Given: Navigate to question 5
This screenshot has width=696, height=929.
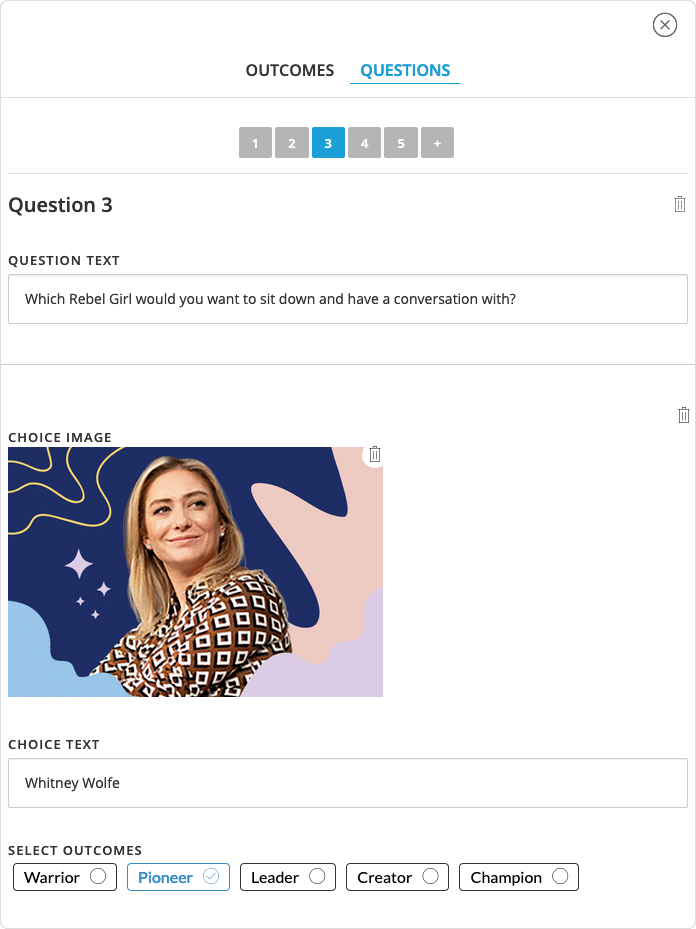Looking at the screenshot, I should (401, 143).
